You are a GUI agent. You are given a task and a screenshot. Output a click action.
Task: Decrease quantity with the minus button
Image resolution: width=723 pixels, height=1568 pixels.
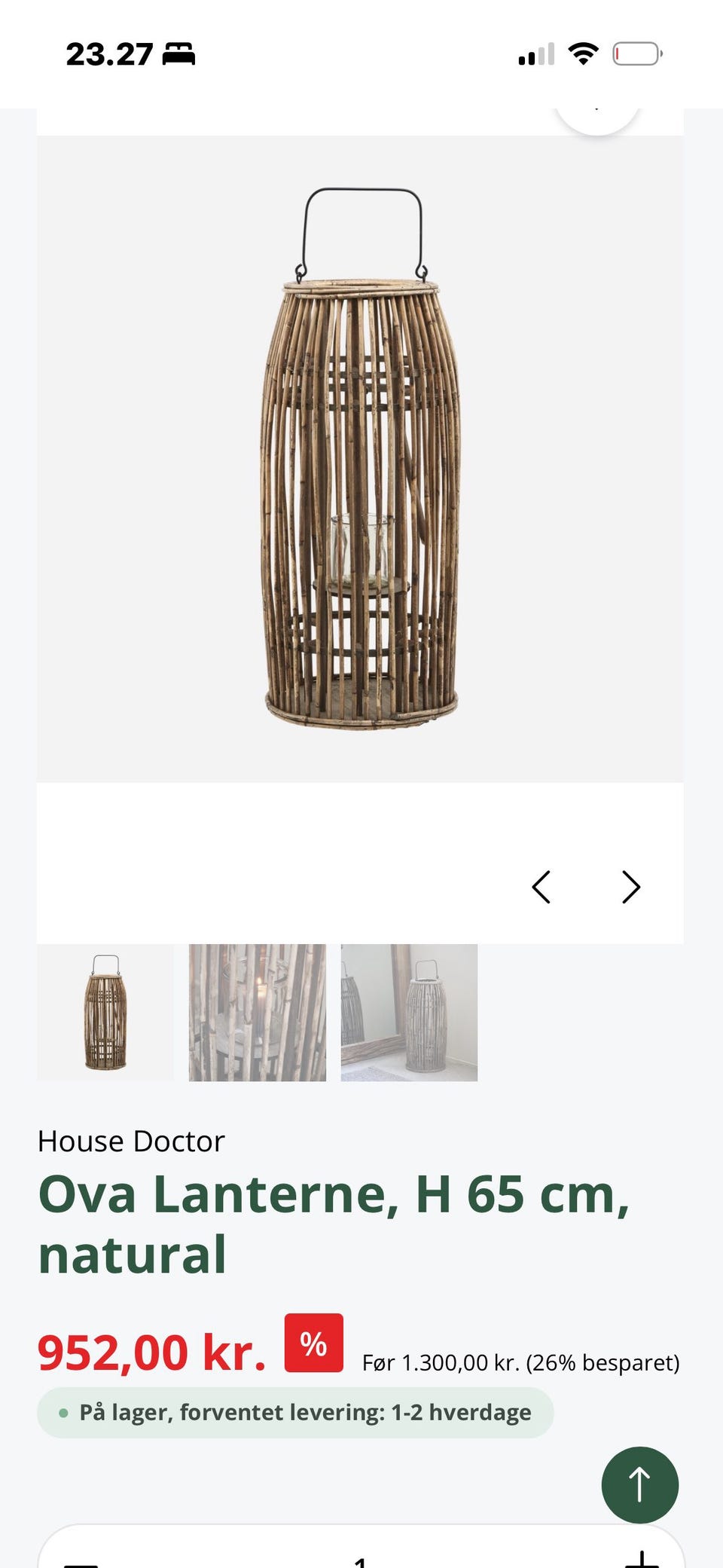click(x=81, y=1563)
